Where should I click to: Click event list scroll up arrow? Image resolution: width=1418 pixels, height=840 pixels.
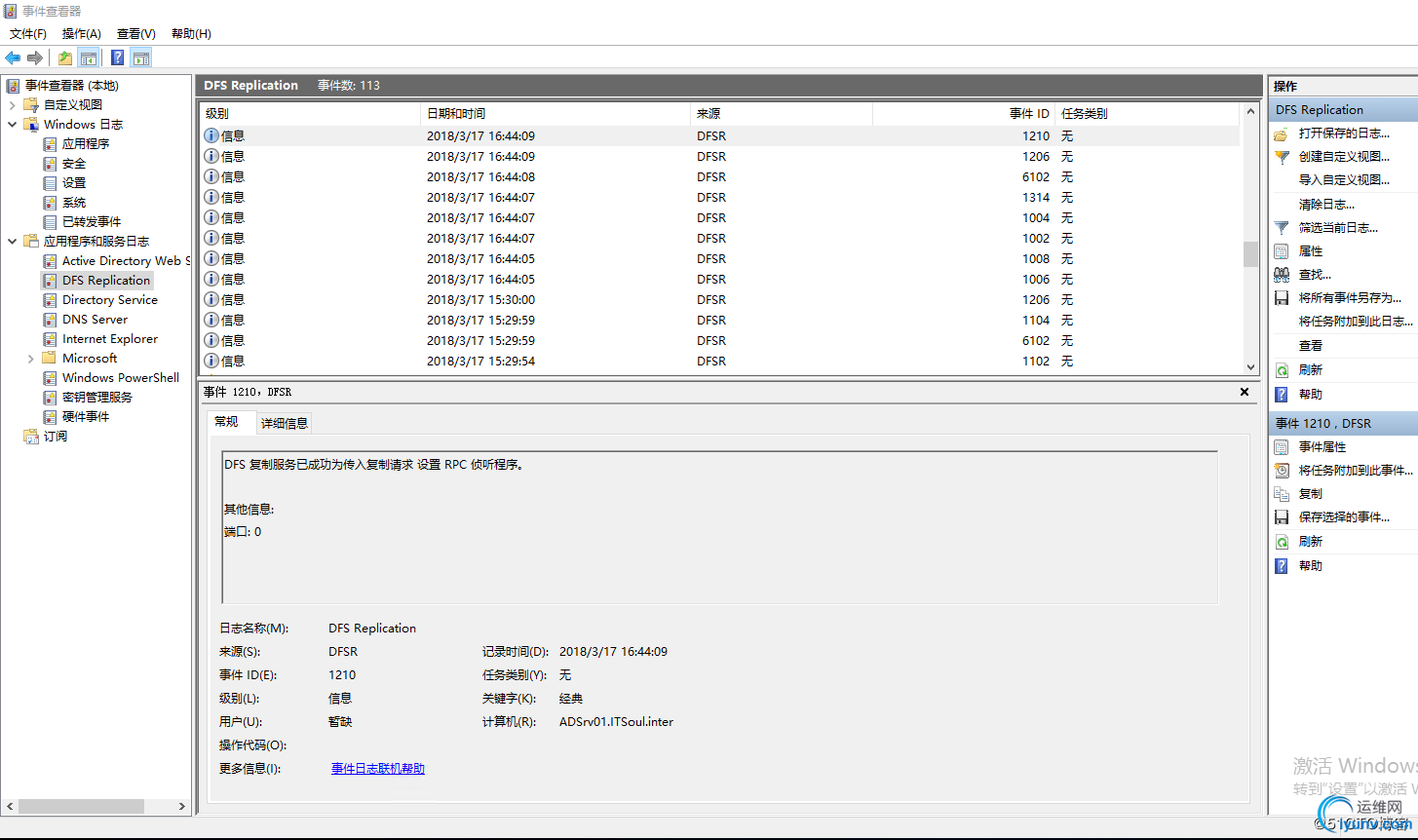click(x=1251, y=113)
